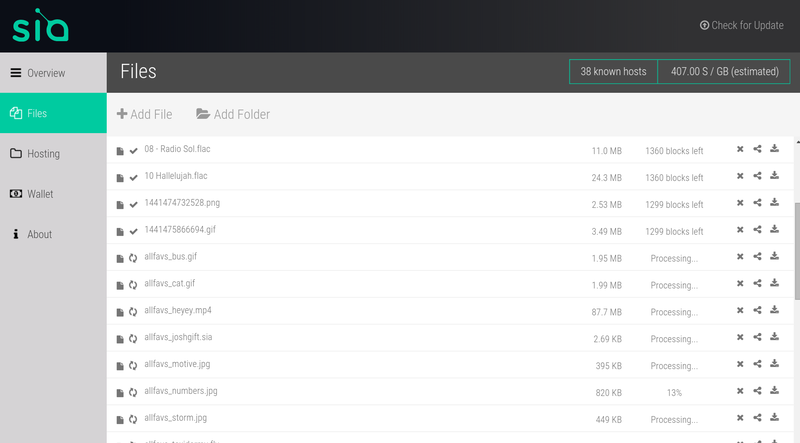
Task: Download allfavs_storm.jpg file
Action: 774,417
